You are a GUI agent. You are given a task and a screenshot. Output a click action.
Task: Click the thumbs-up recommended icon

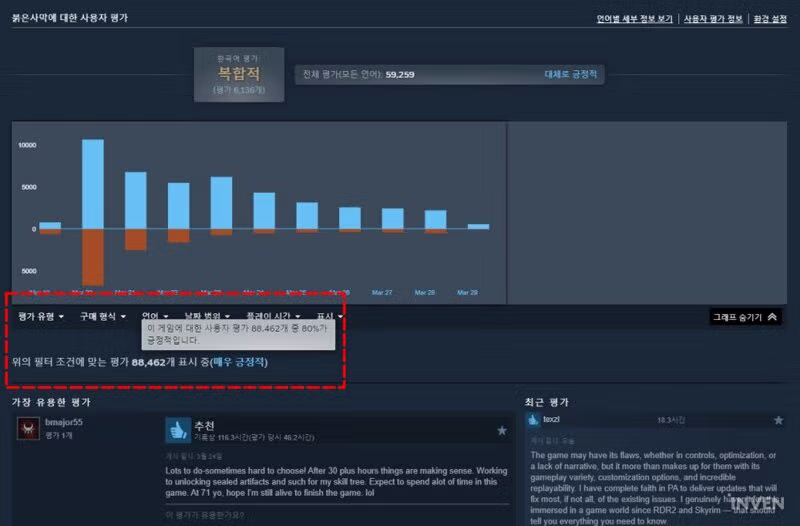[x=178, y=429]
